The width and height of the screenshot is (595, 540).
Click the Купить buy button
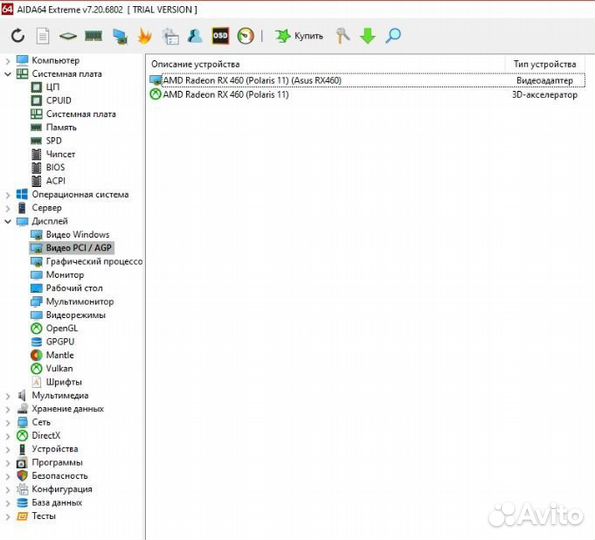(x=299, y=36)
